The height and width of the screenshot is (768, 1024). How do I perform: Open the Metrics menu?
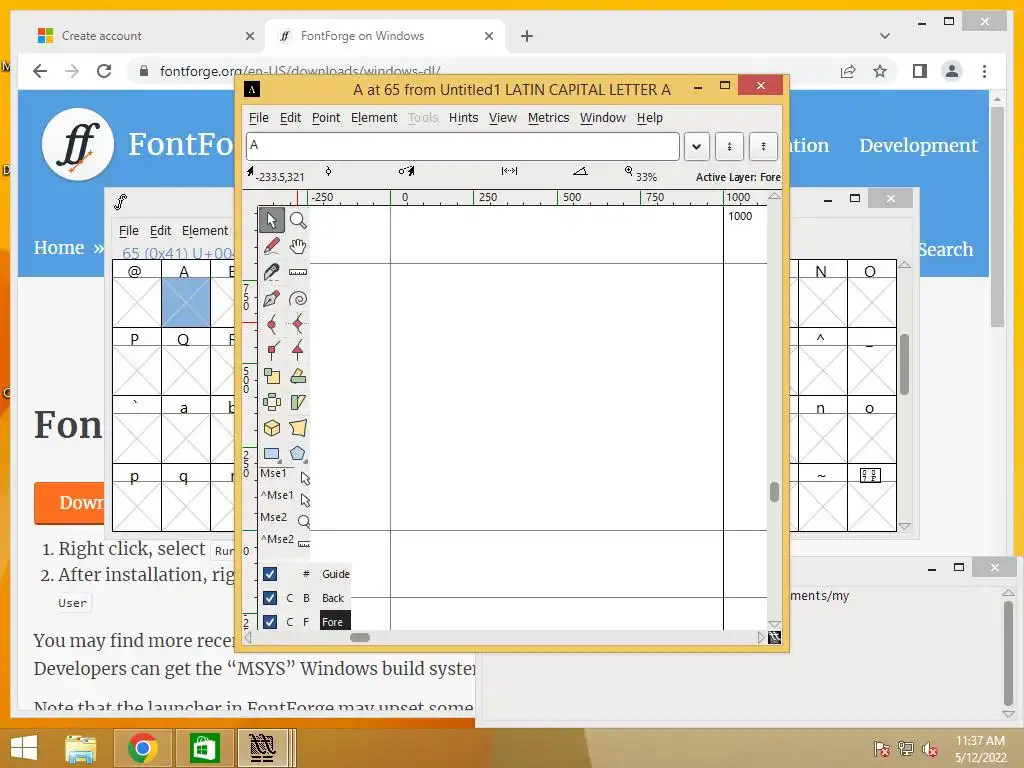tap(549, 118)
